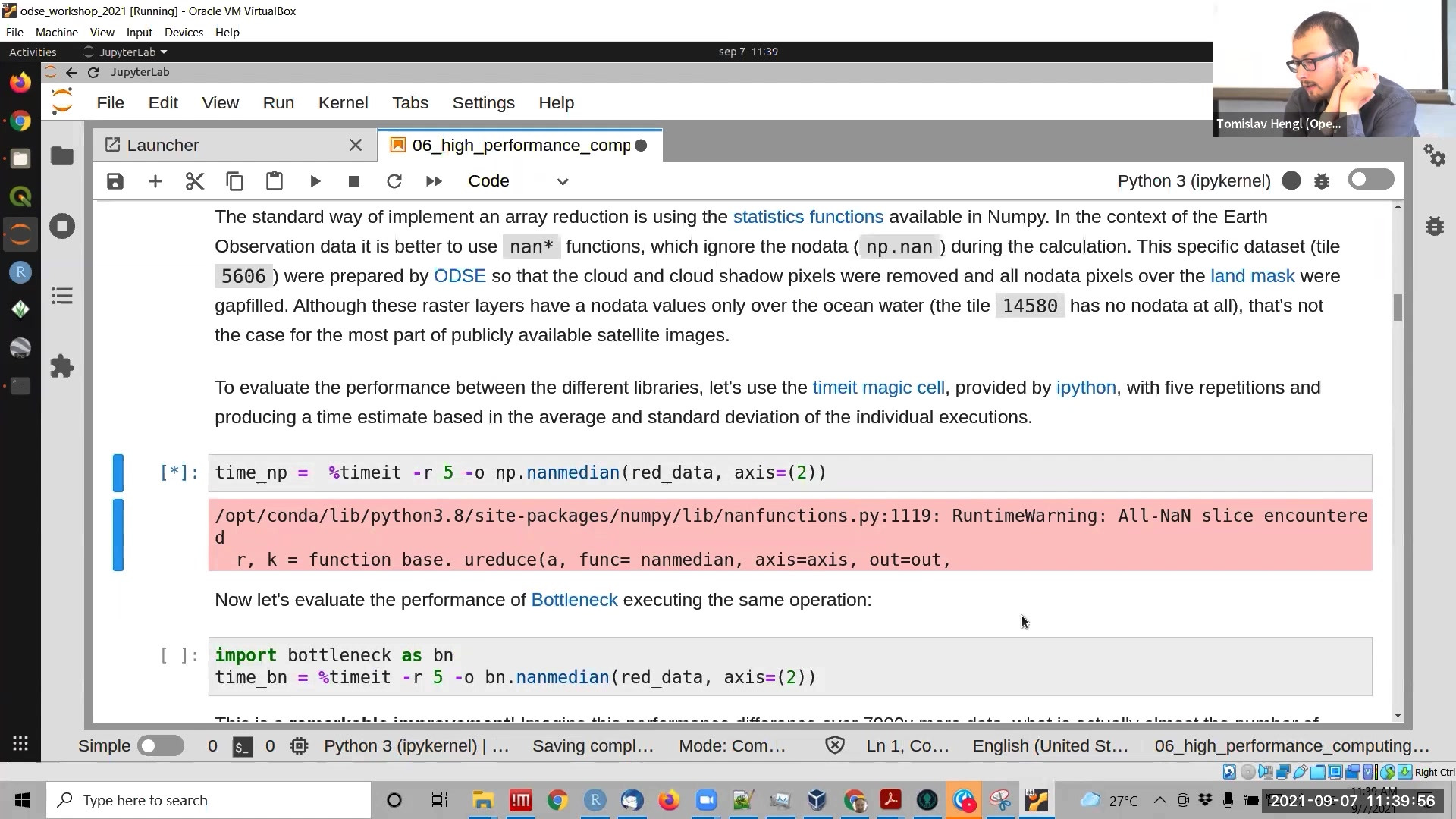1456x819 pixels.
Task: Expand the JupyterLab Kernel menu
Action: (343, 102)
